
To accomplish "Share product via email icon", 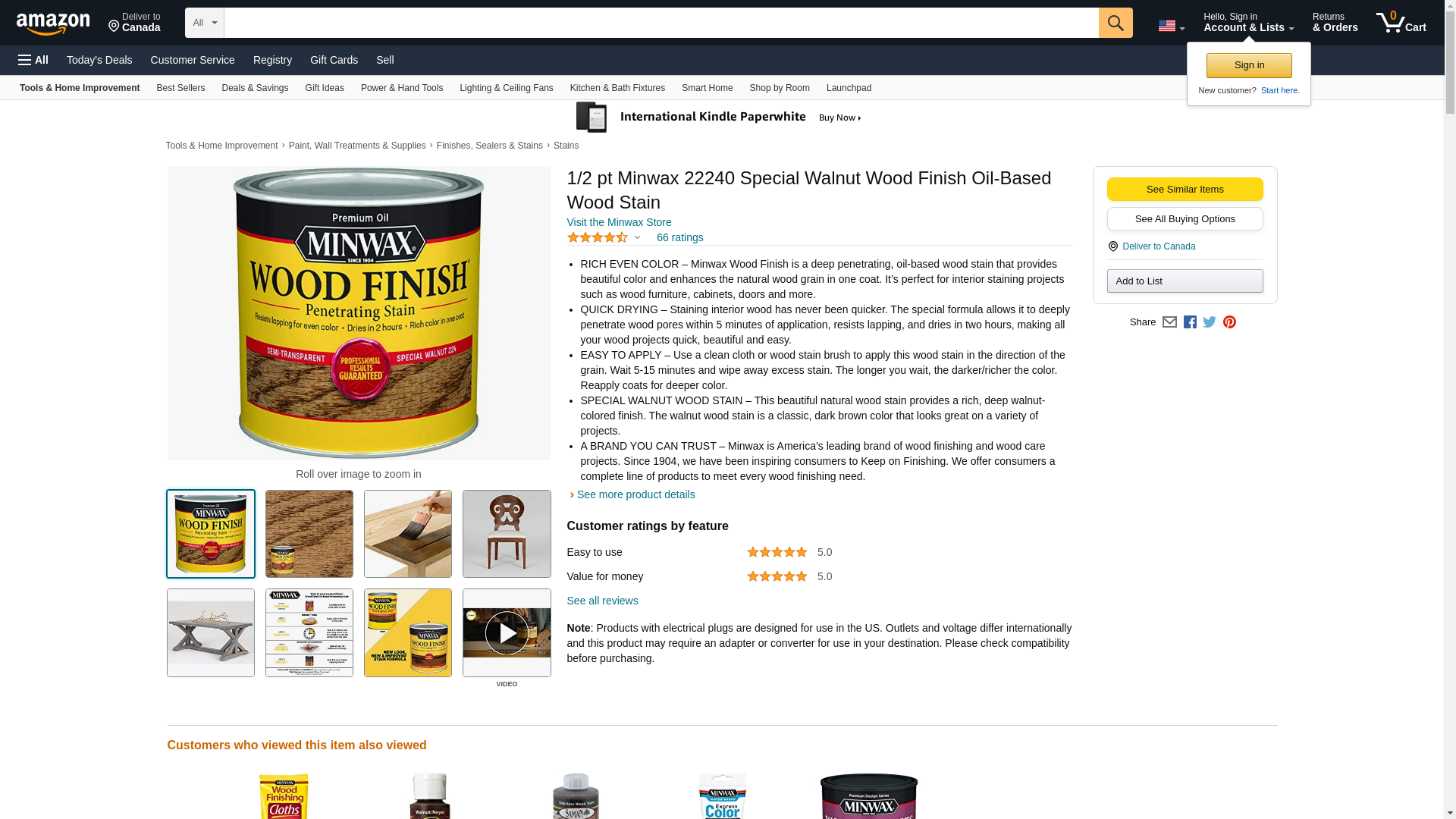I will (1169, 322).
